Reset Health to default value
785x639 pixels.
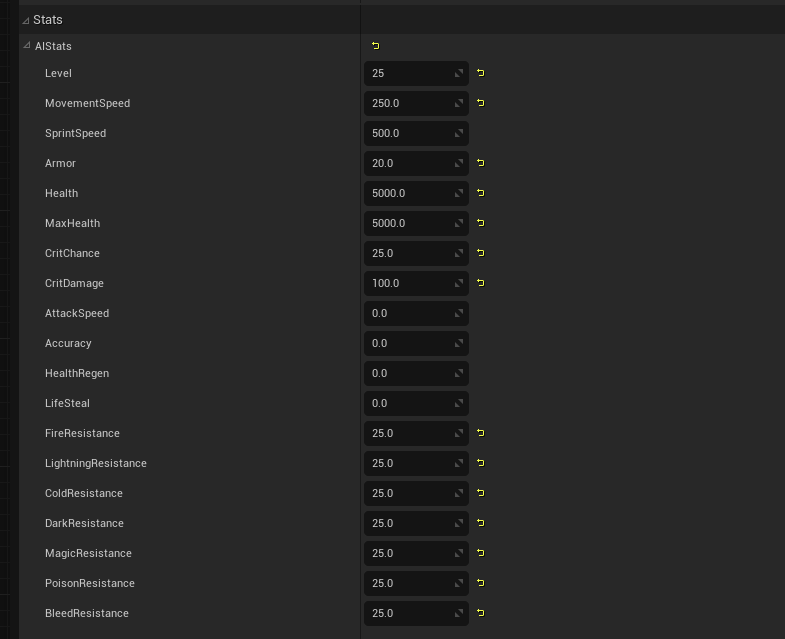pos(481,193)
